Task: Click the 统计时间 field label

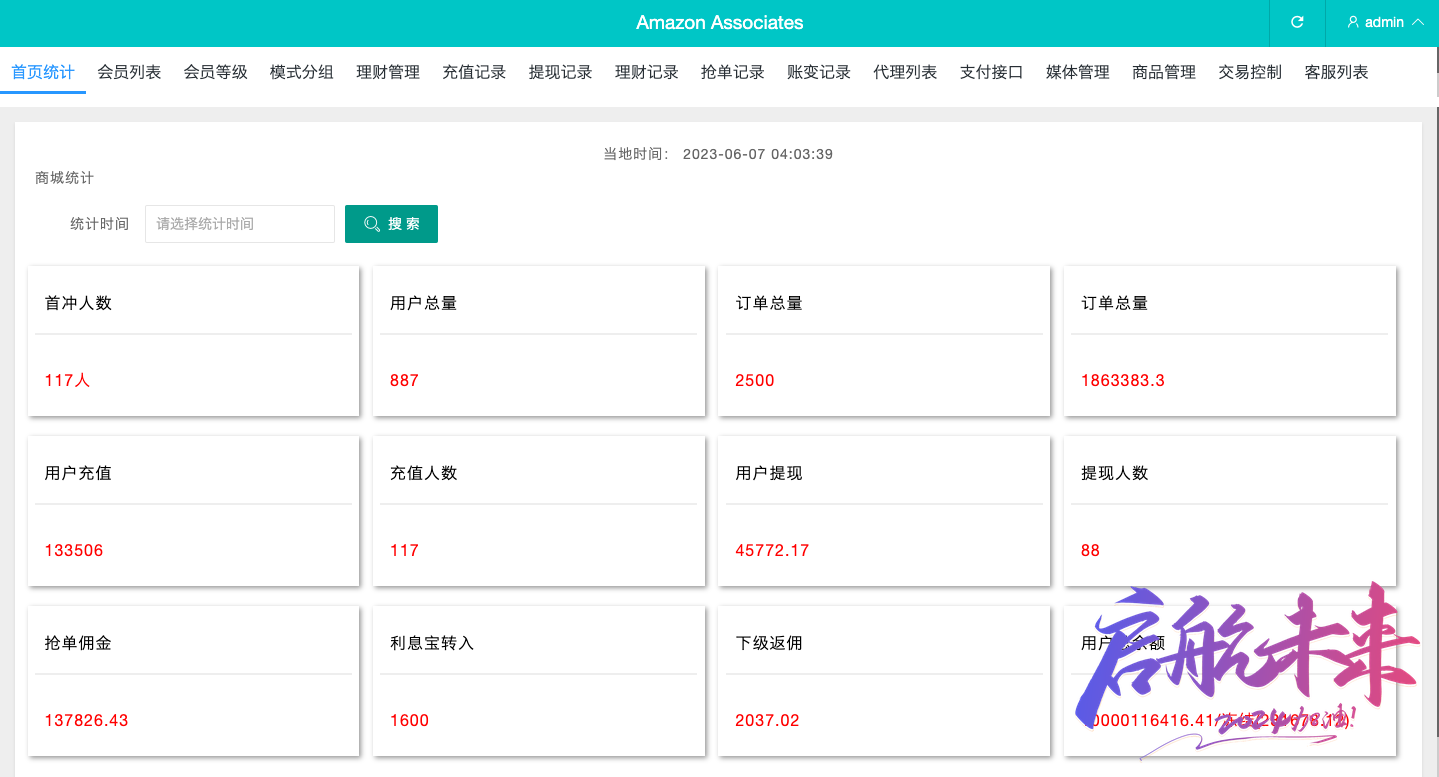Action: [x=99, y=224]
